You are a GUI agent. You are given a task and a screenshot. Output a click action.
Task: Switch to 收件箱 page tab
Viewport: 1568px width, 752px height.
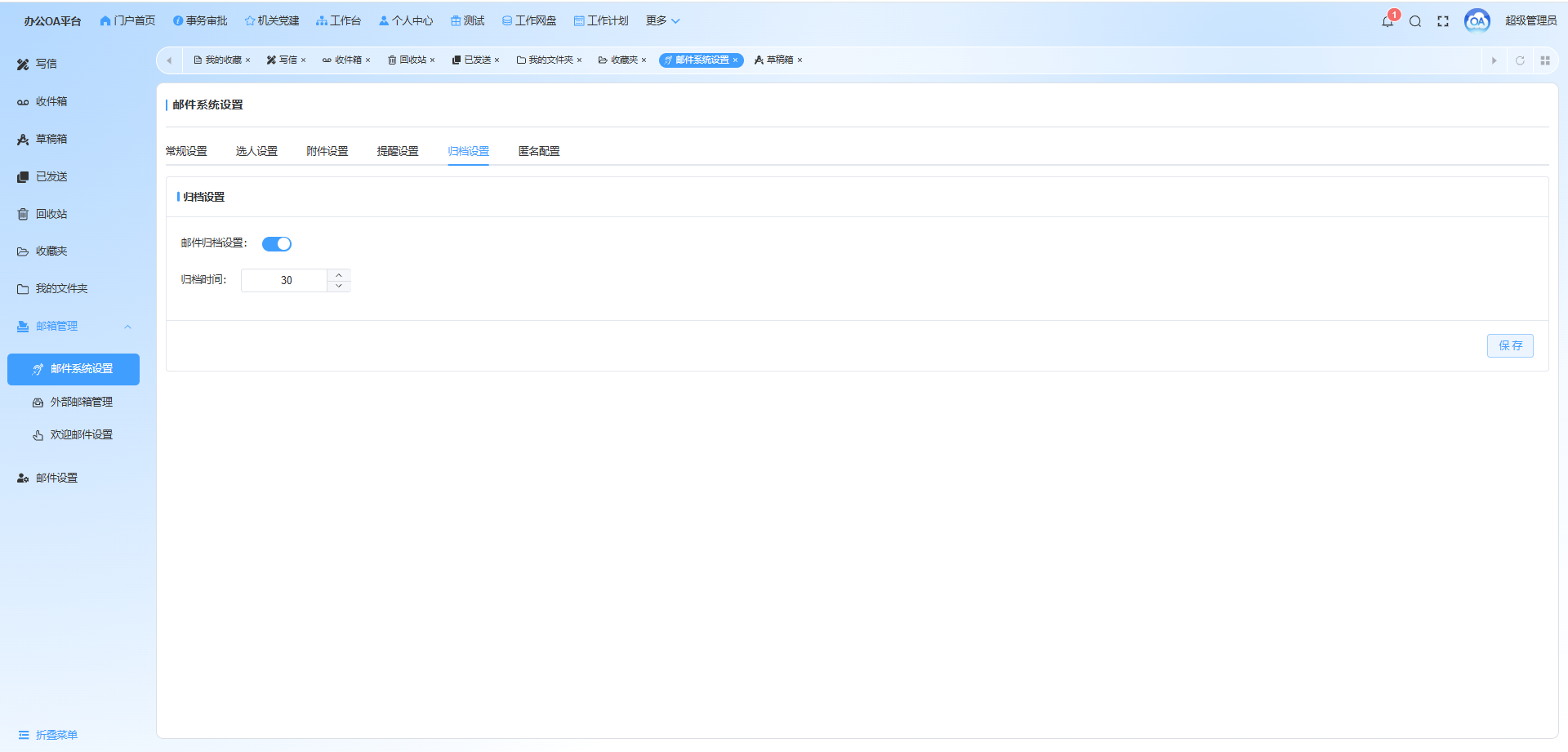pos(342,60)
